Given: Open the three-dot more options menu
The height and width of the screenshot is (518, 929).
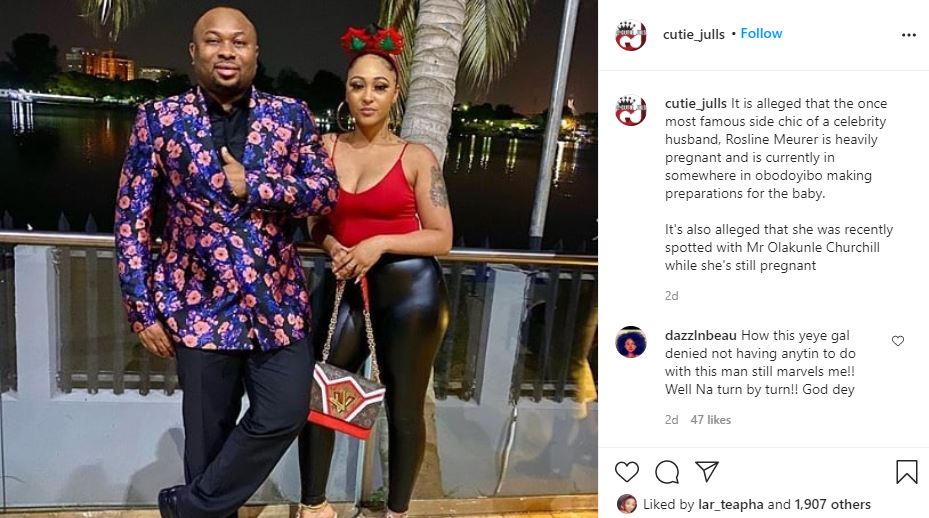Looking at the screenshot, I should coord(909,35).
